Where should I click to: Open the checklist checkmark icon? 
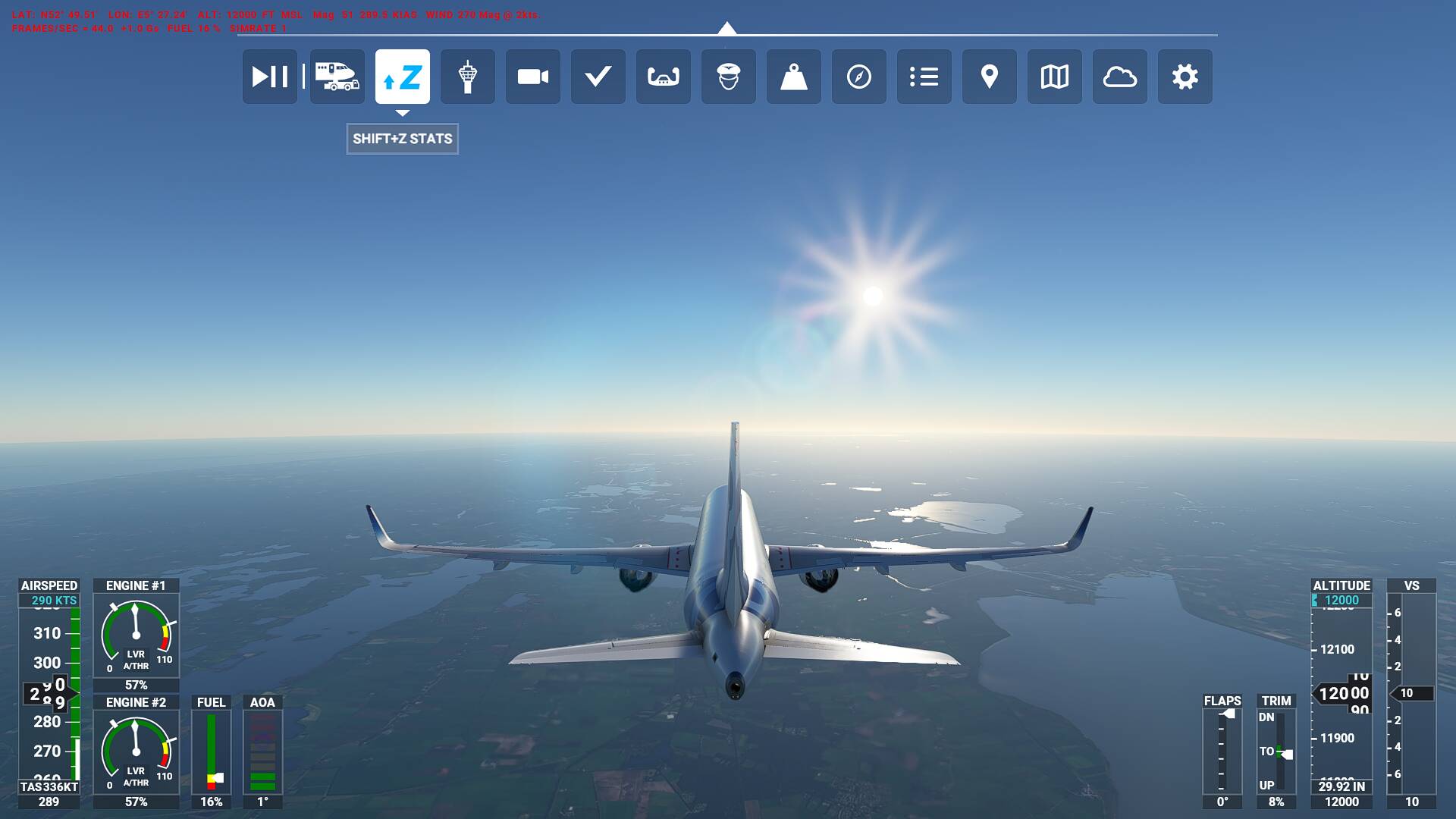pos(598,77)
